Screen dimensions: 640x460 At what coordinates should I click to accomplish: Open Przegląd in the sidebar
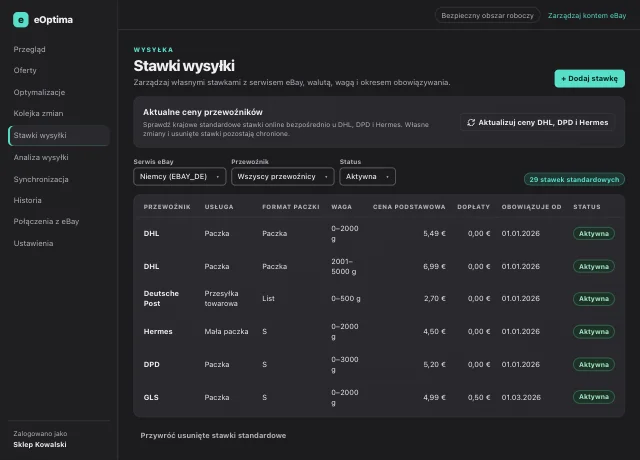tap(29, 49)
